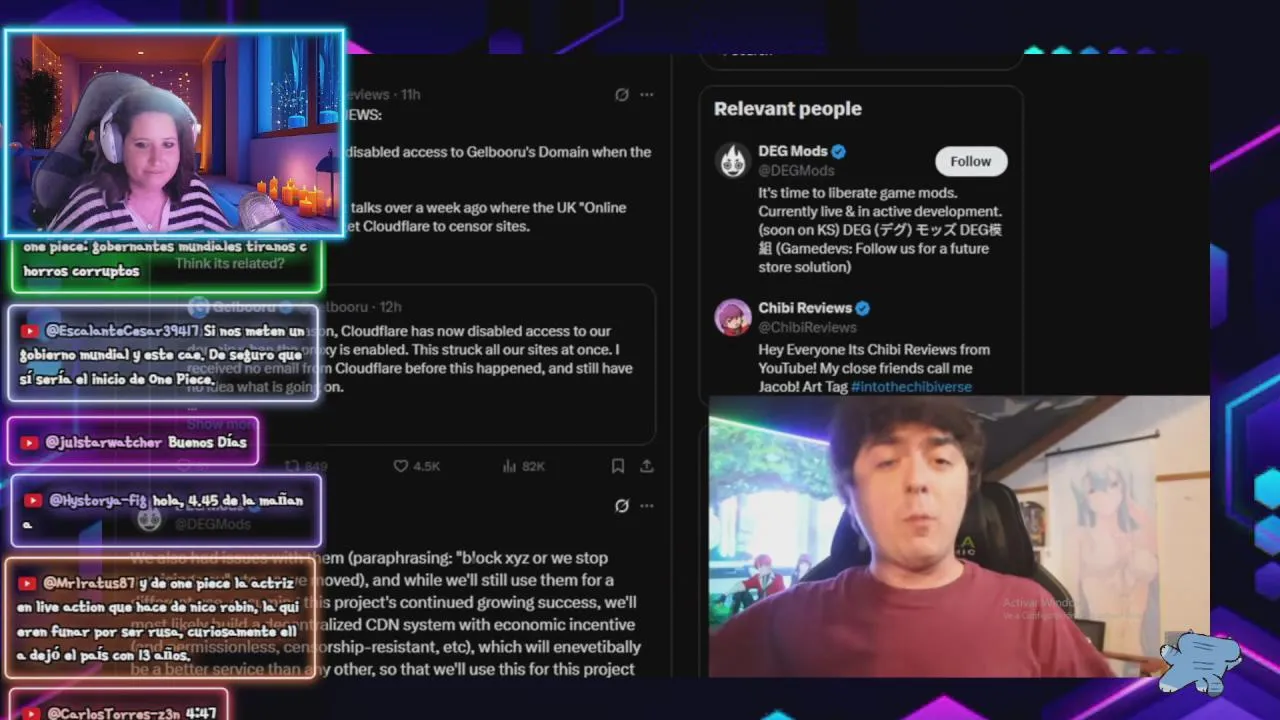Click the Grok icon on the @DEGMods reply

point(622,506)
